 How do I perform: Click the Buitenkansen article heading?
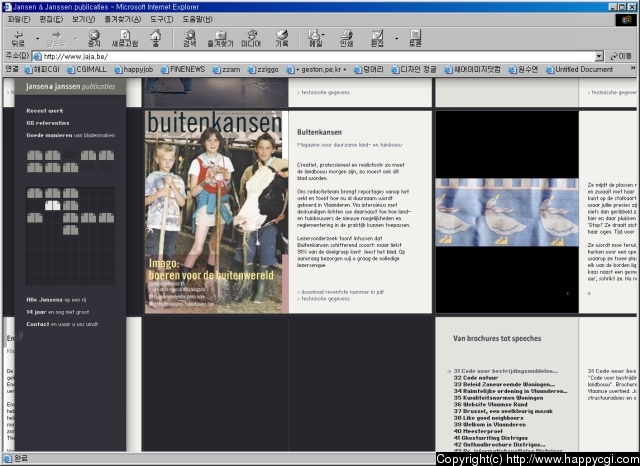319,132
